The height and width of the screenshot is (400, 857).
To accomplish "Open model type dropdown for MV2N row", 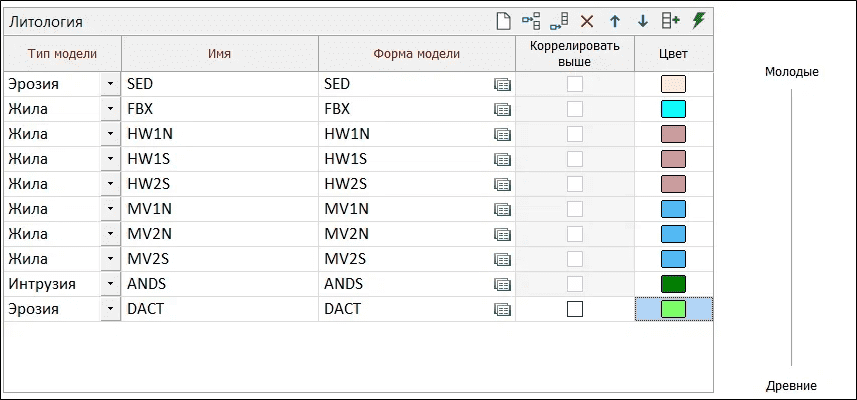I will [x=110, y=234].
